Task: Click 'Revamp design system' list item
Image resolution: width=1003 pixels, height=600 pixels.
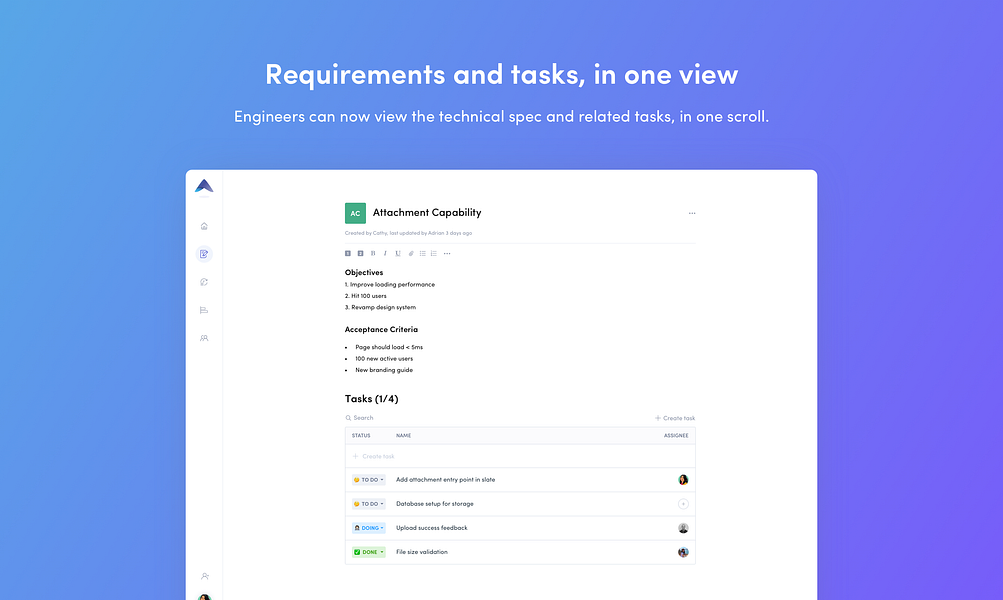Action: click(381, 308)
